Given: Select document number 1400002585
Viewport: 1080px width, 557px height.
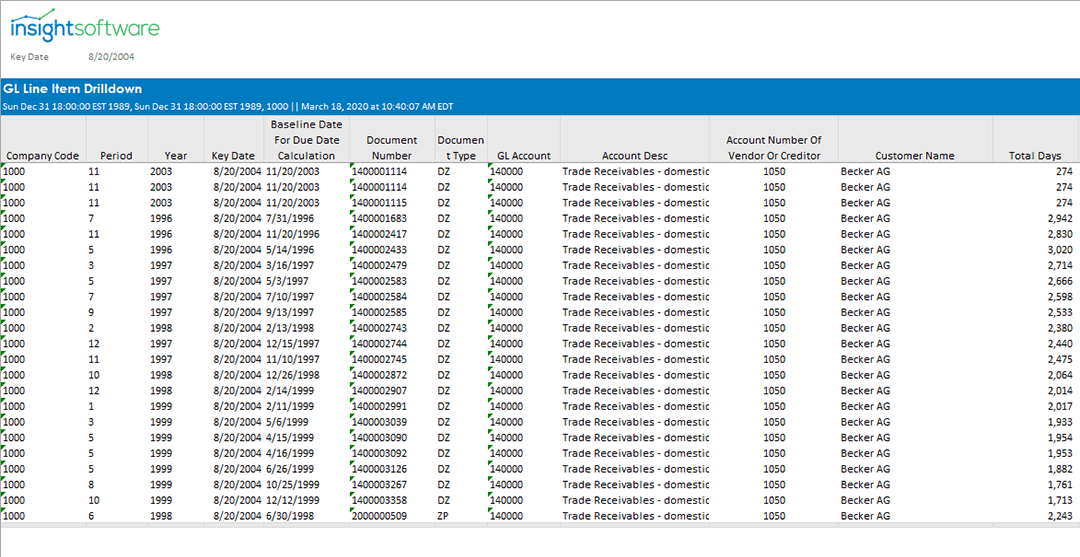Looking at the screenshot, I should pos(380,313).
